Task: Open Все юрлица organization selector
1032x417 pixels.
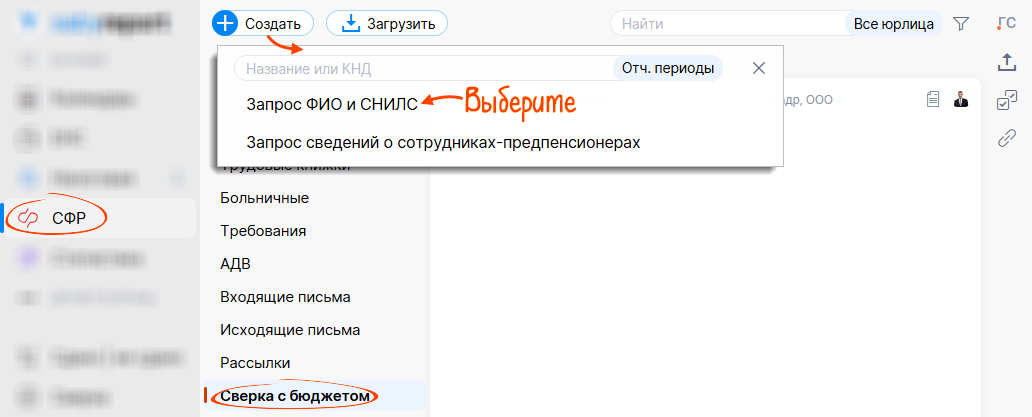Action: click(893, 23)
